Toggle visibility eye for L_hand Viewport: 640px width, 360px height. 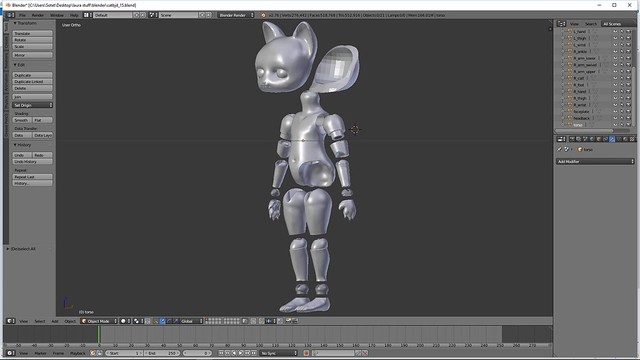615,31
